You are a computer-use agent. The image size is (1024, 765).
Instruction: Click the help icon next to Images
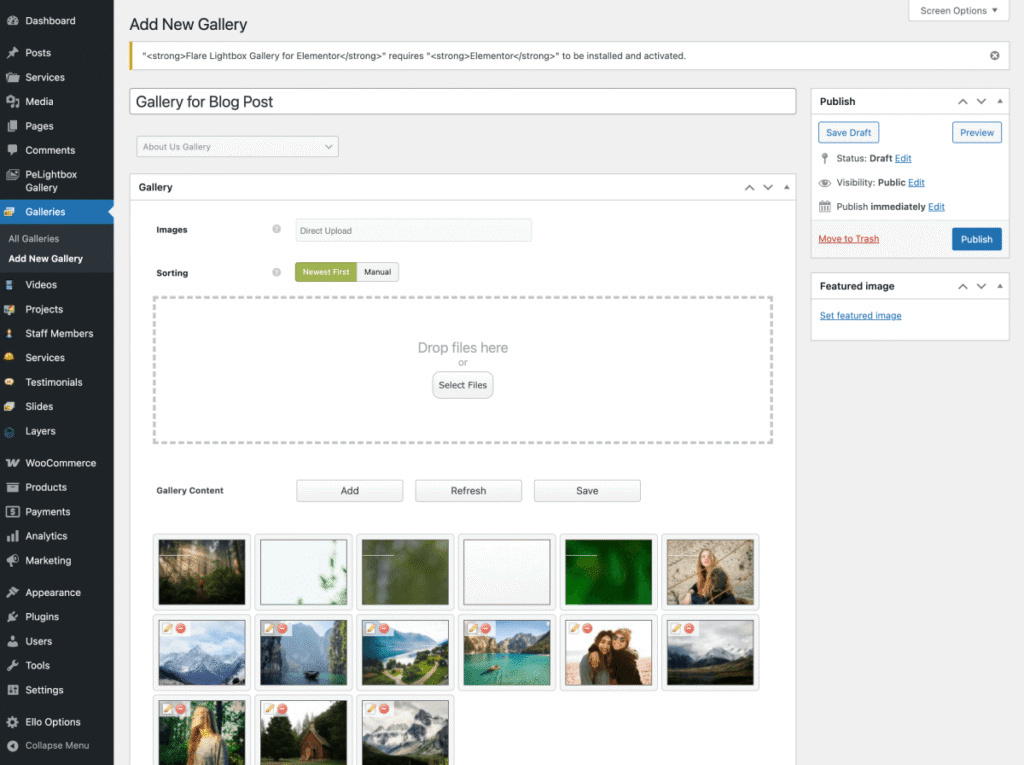tap(277, 229)
